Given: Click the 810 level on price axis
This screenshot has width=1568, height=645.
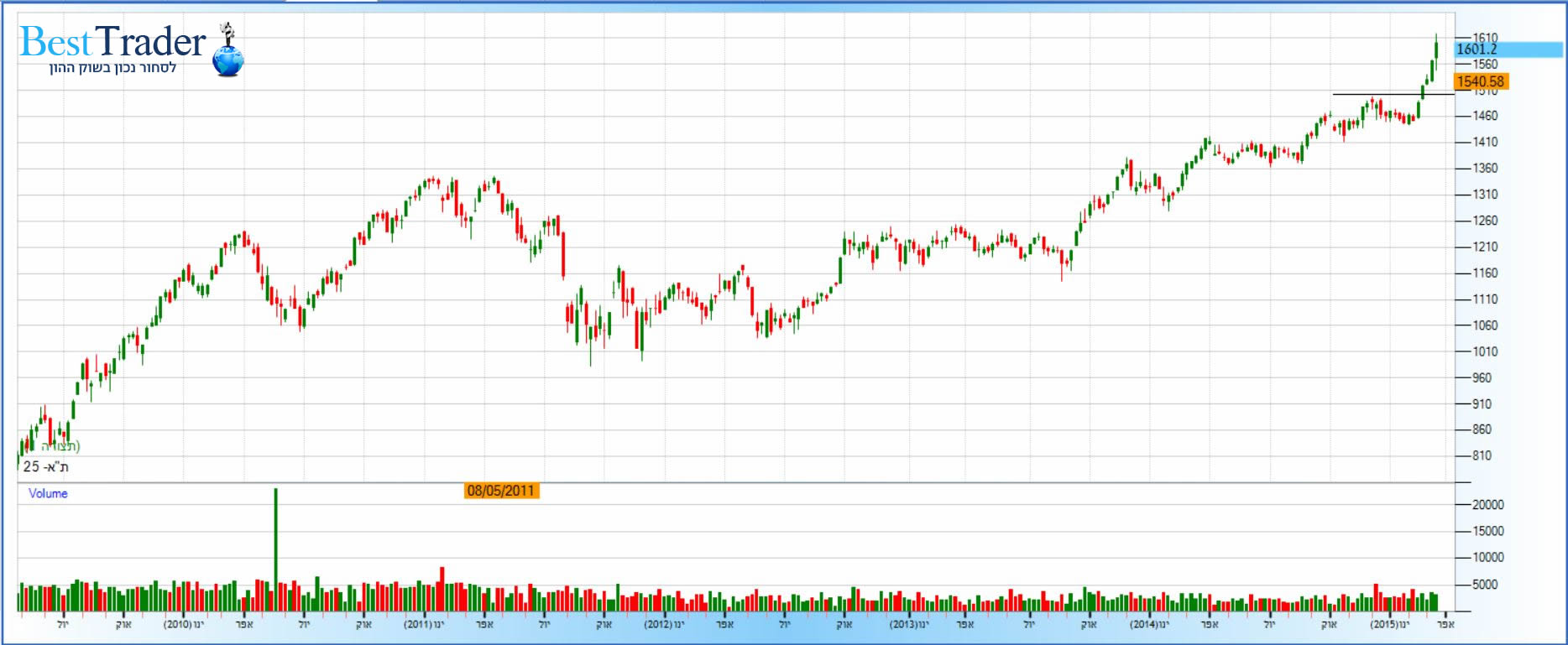Looking at the screenshot, I should click(1482, 455).
